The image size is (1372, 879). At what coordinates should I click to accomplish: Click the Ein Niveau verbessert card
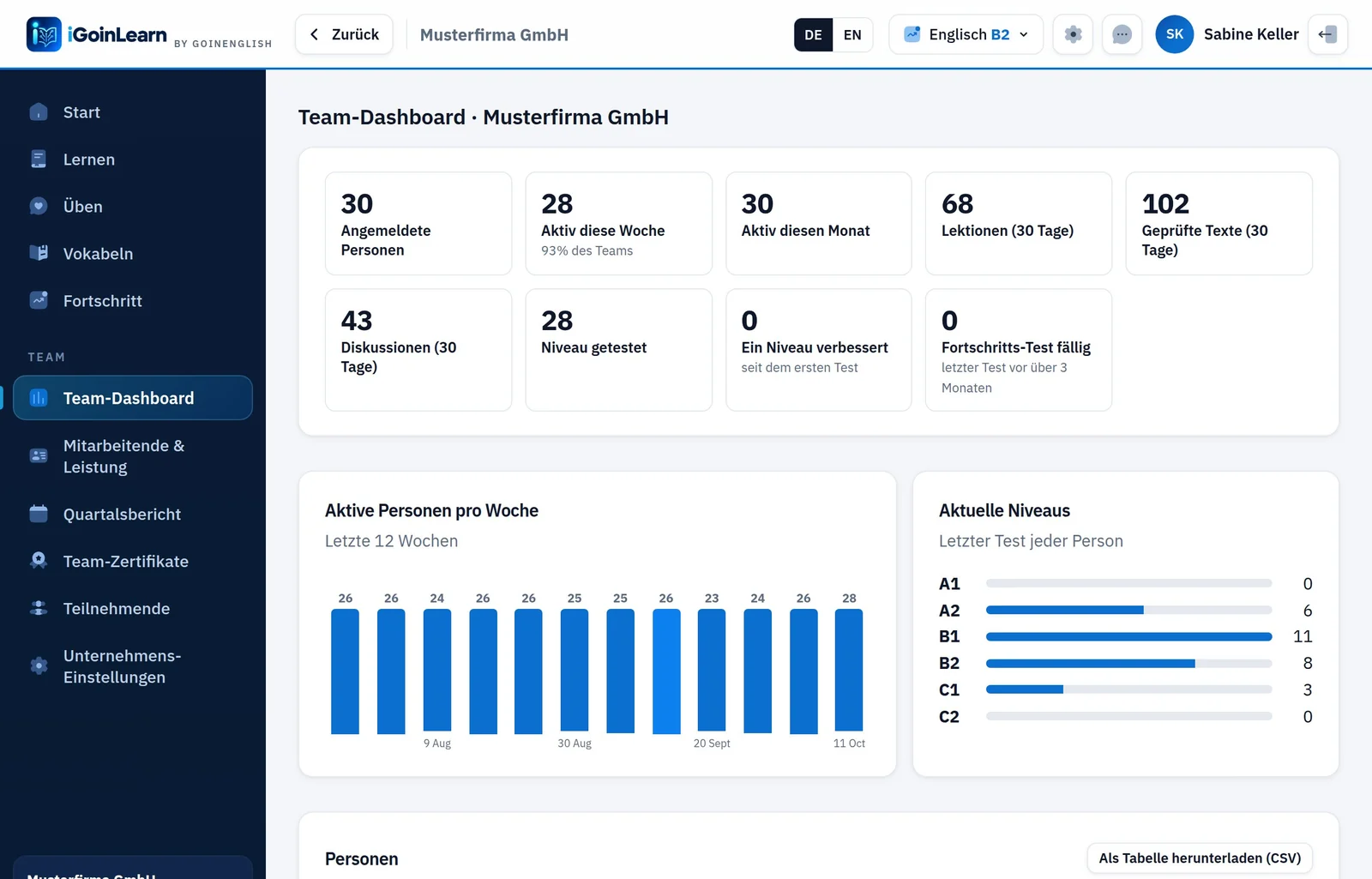click(819, 350)
